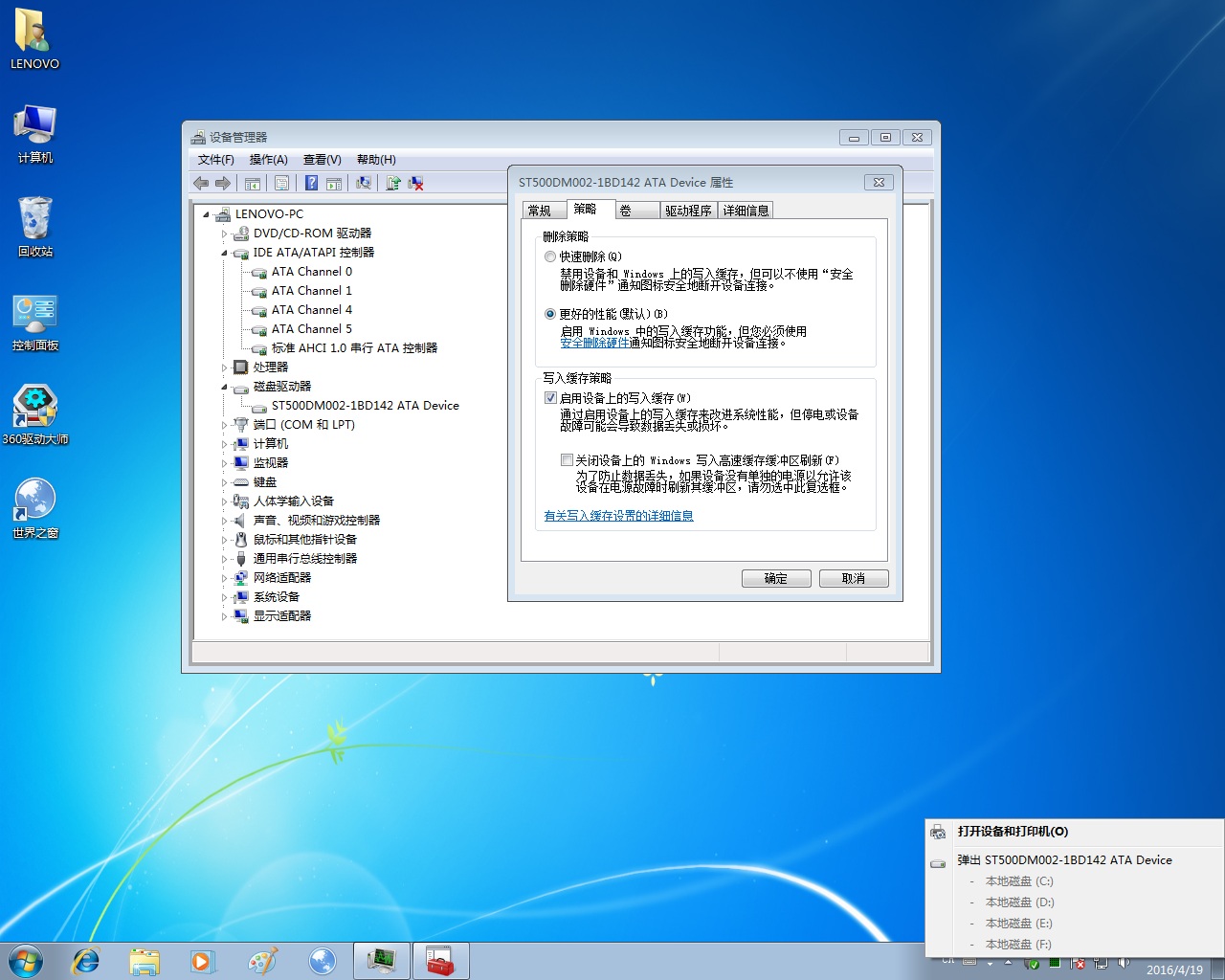This screenshot has height=980, width=1225.
Task: Click the network icon in system tray
Action: (1102, 964)
